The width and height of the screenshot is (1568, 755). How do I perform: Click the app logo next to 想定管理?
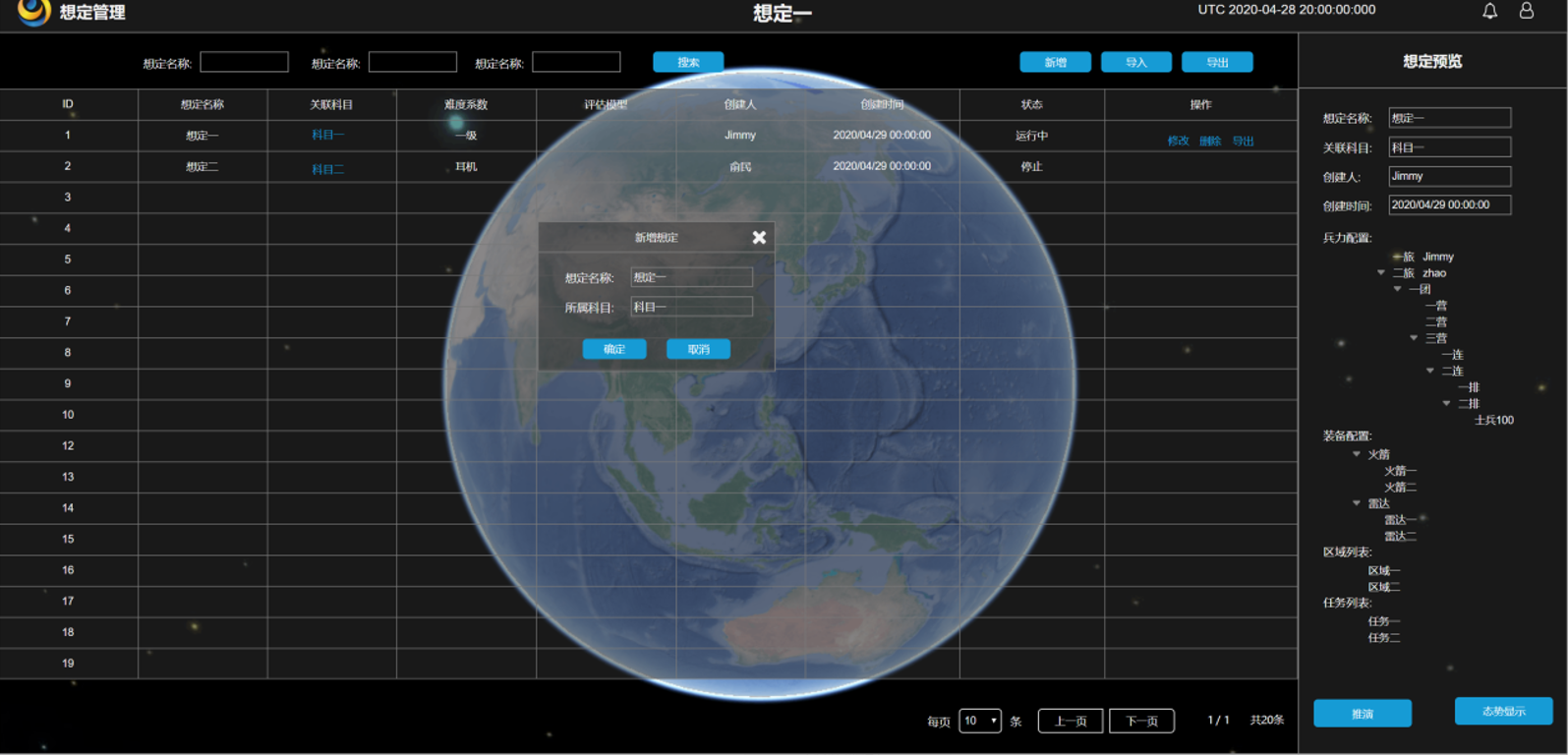[32, 12]
